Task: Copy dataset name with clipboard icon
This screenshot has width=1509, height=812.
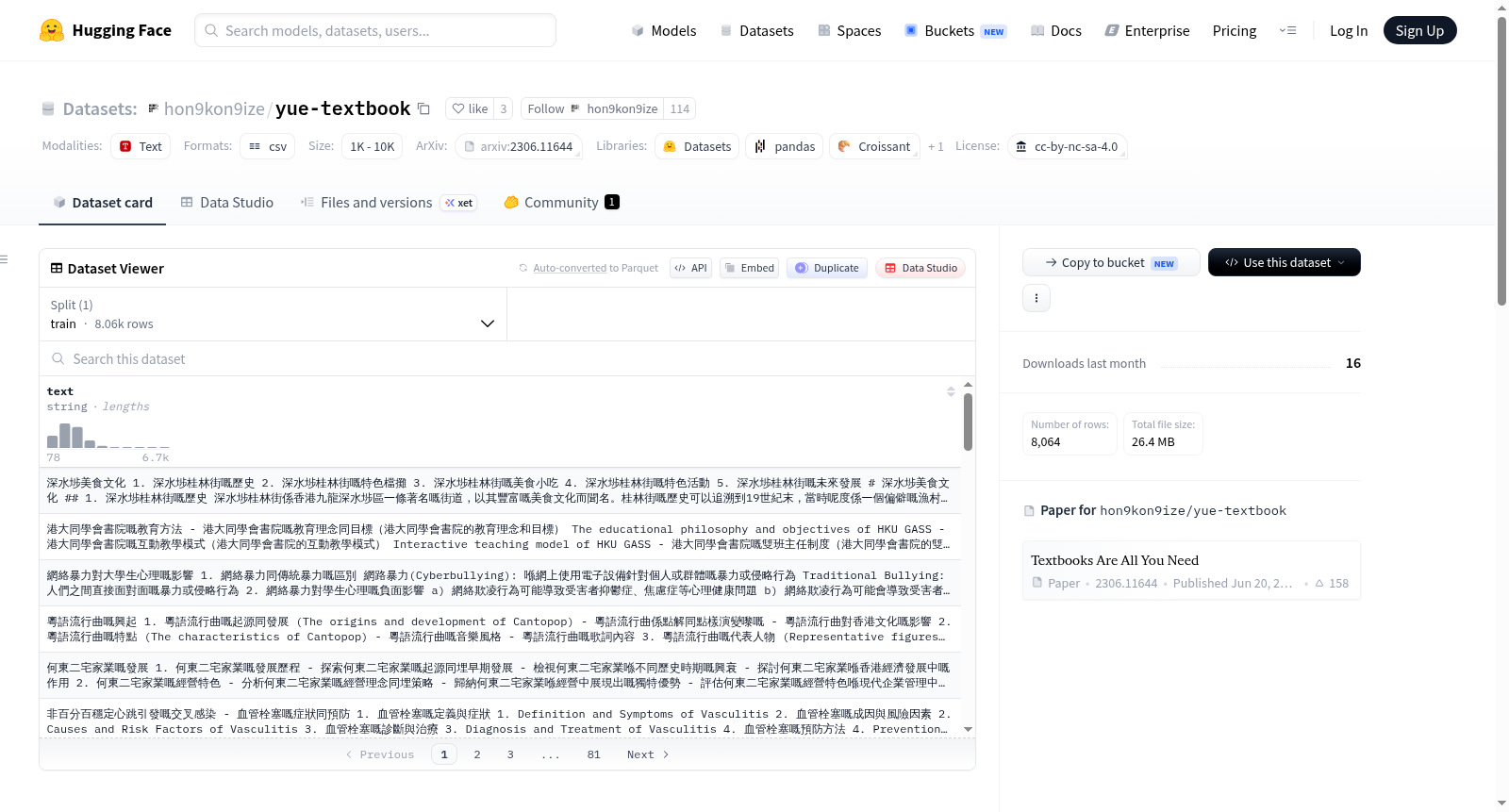Action: click(x=423, y=108)
